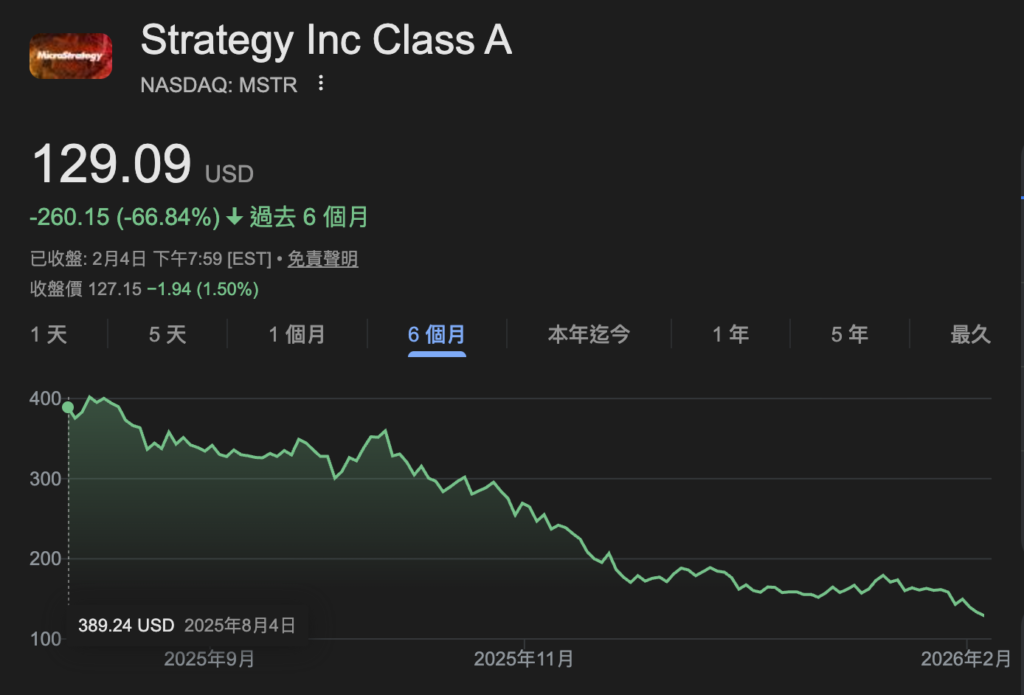Click the Strategy Inc Class A title
The image size is (1024, 695).
pyautogui.click(x=326, y=41)
